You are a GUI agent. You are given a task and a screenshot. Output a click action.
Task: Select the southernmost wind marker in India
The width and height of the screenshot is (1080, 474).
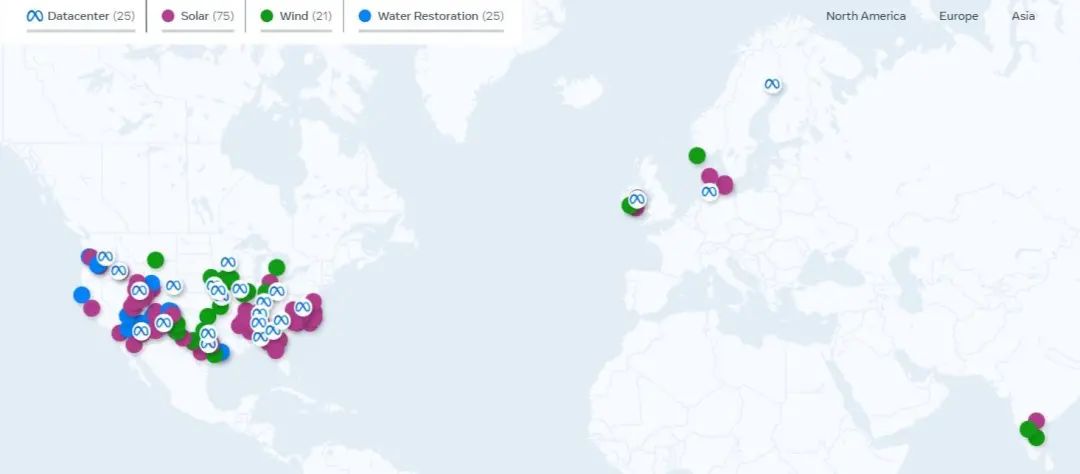(x=1037, y=437)
